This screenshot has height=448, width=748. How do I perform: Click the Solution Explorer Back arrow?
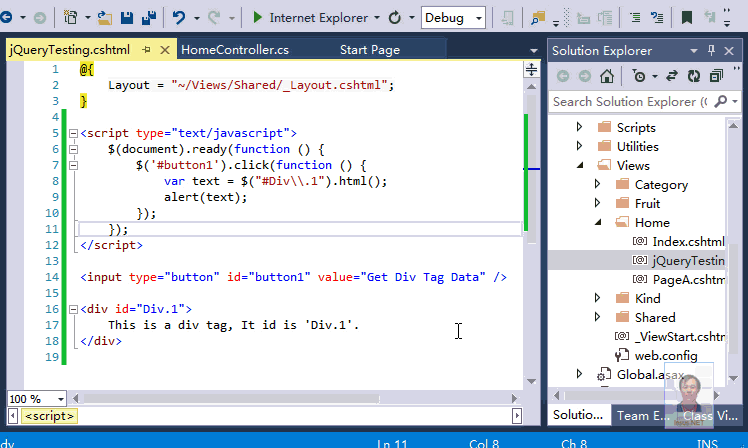563,76
